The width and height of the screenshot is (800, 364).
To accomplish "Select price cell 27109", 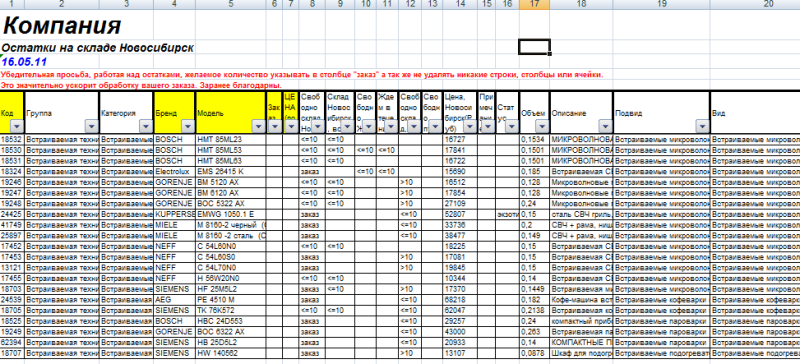I will click(460, 203).
